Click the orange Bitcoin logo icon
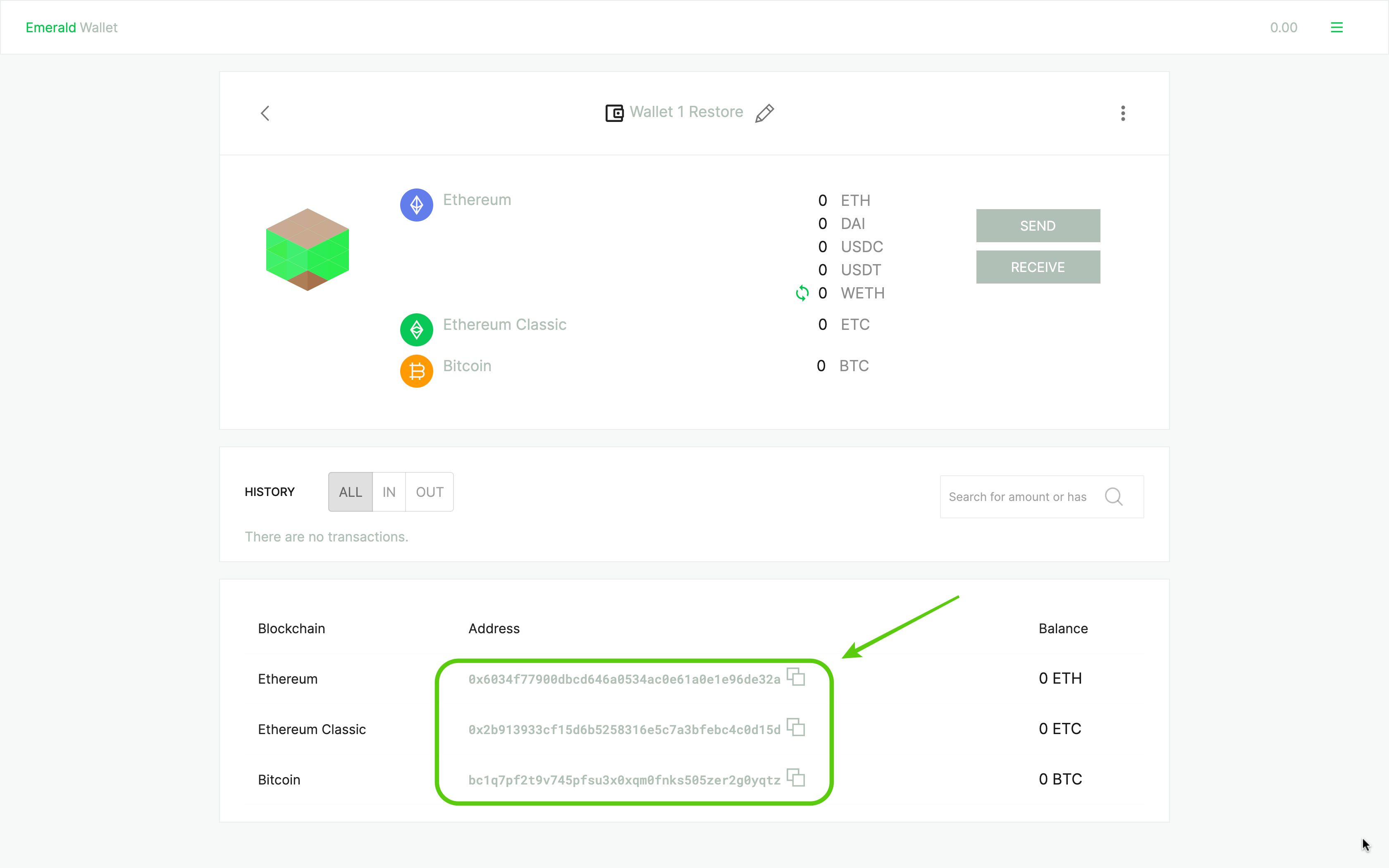Screen dimensions: 1389x868 (416, 371)
